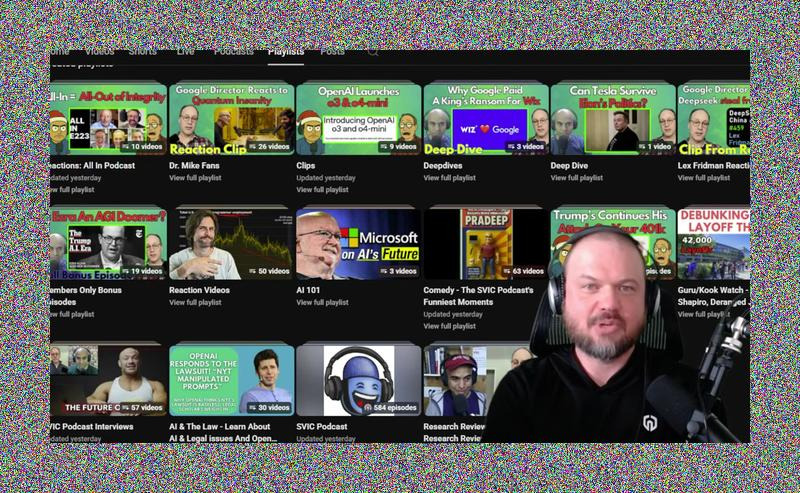The image size is (800, 493).
Task: Click the 19 videos badge on Members bonus playlist
Action: (x=142, y=271)
